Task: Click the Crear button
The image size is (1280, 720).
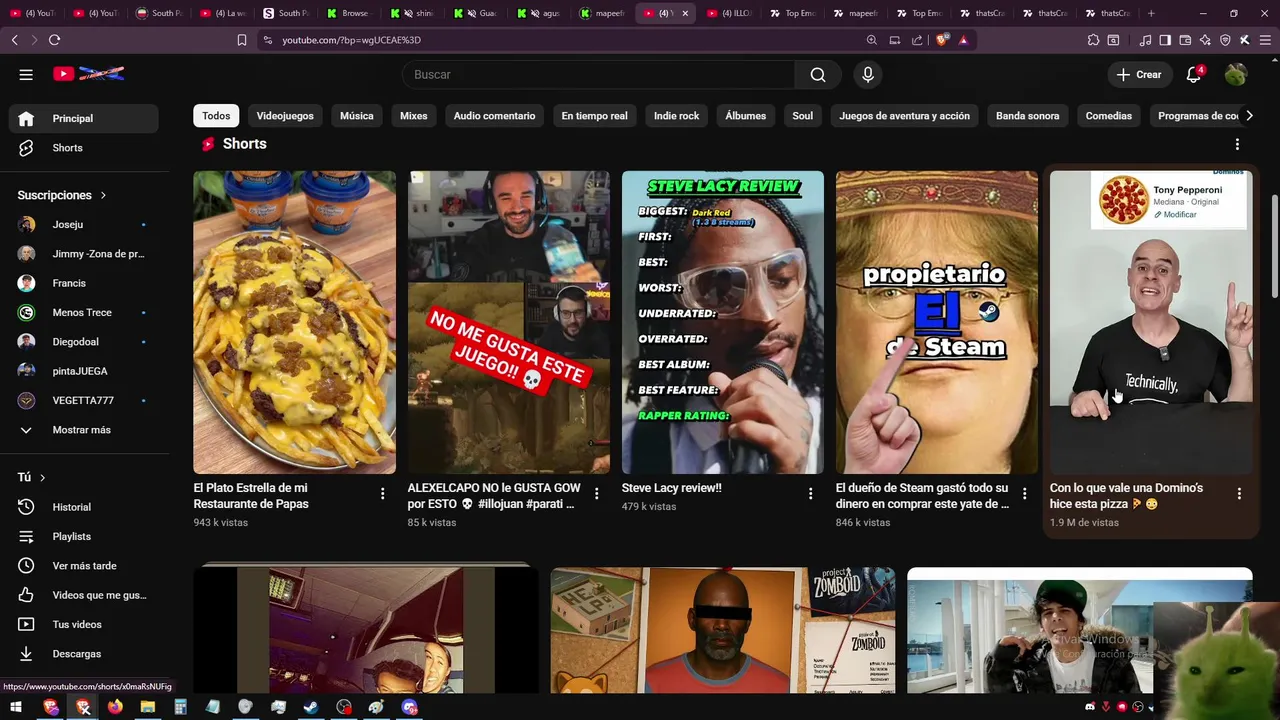Action: coord(1139,75)
